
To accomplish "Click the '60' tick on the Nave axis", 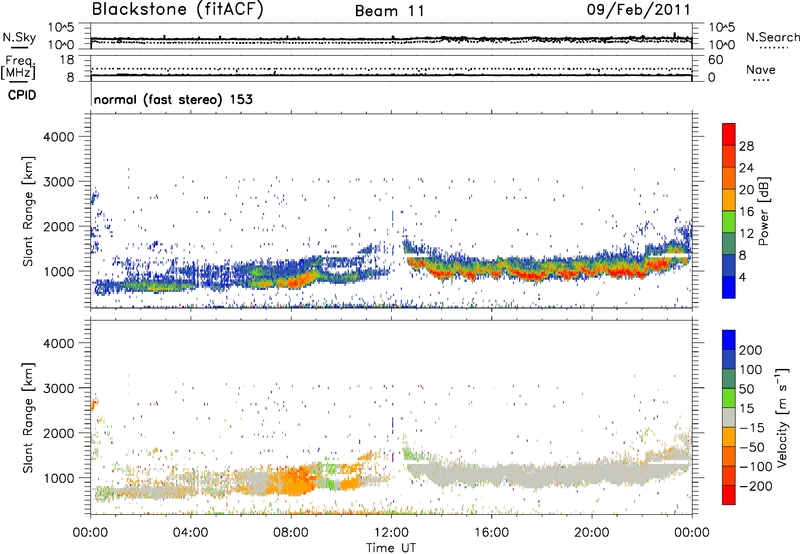I will (x=715, y=60).
